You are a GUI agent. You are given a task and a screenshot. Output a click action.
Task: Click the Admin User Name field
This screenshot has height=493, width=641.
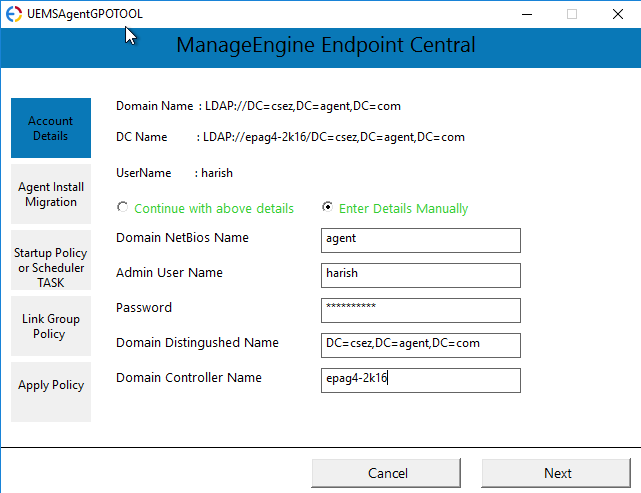coord(421,276)
